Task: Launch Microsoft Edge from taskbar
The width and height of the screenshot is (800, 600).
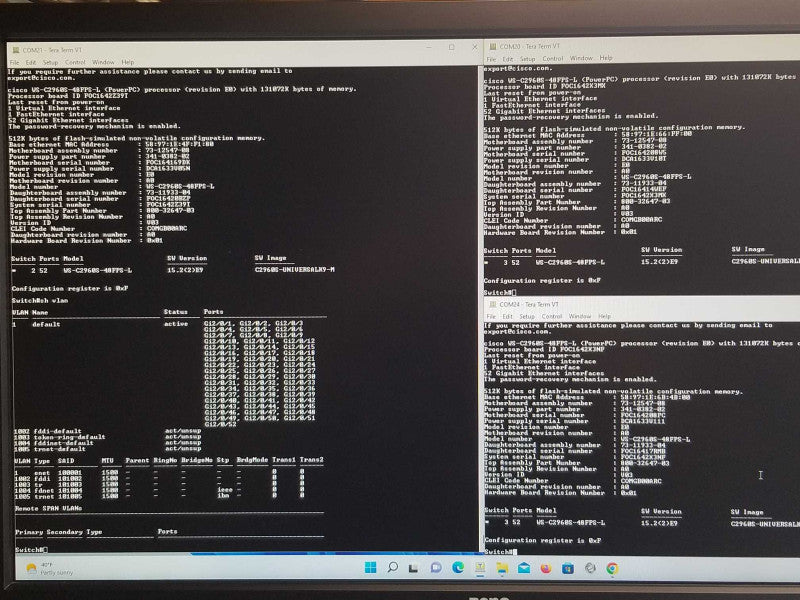Action: coord(458,567)
